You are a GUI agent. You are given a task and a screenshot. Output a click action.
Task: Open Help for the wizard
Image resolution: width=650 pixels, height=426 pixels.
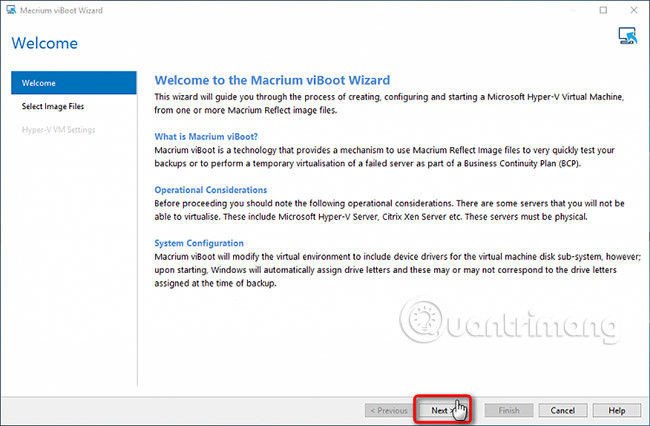[x=616, y=410]
